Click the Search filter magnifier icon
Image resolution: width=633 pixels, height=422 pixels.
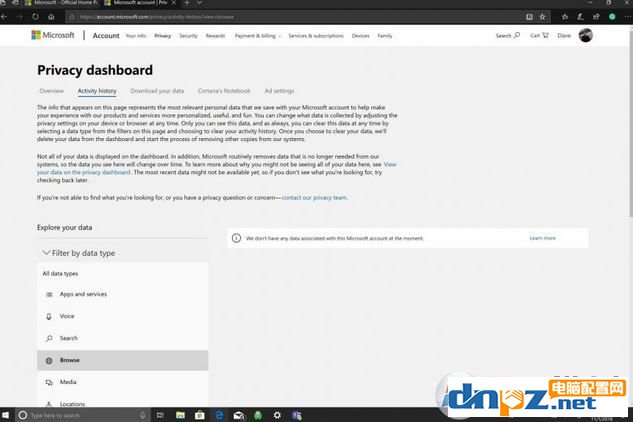49,338
